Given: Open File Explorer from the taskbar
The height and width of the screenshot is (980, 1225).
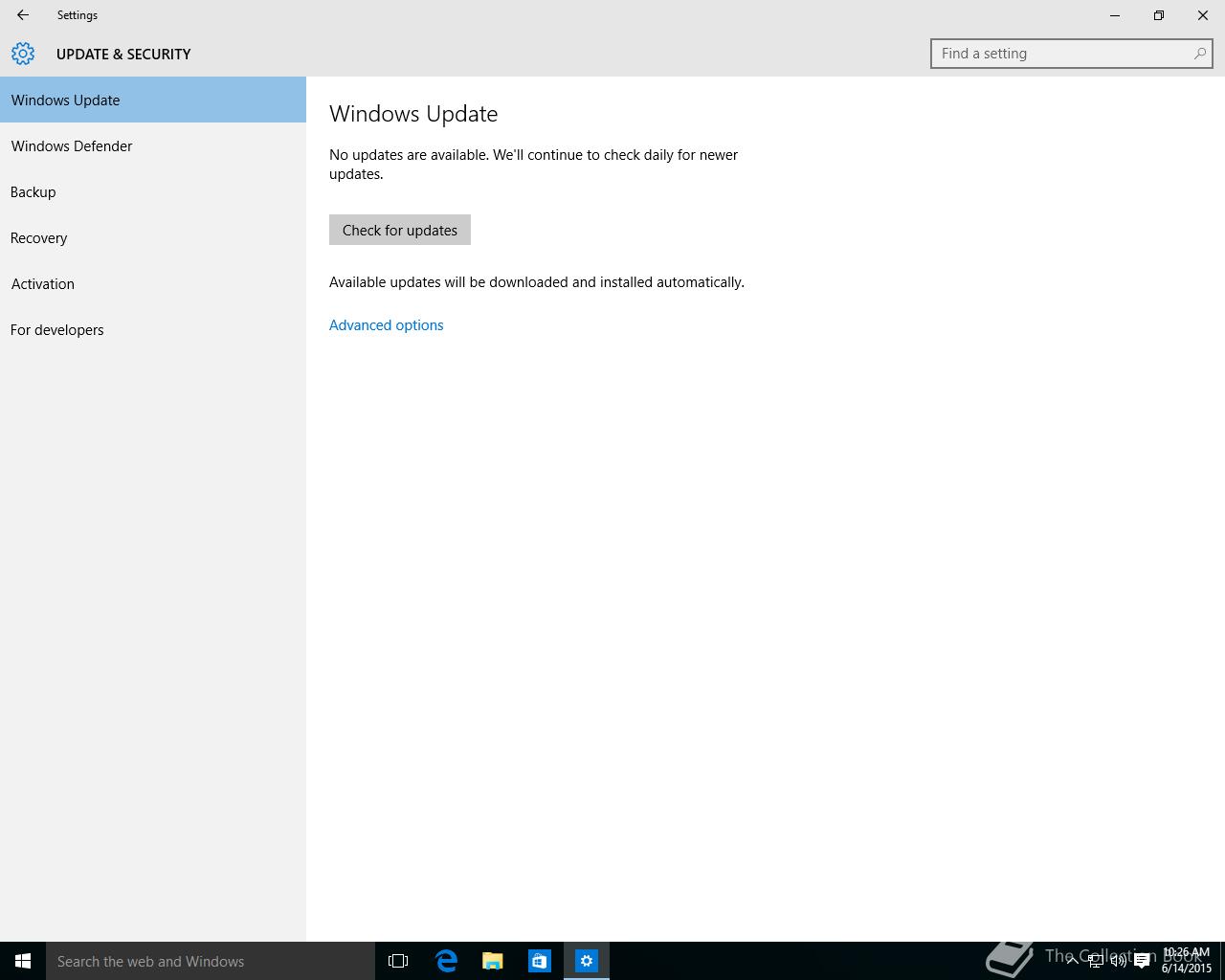Looking at the screenshot, I should [493, 961].
